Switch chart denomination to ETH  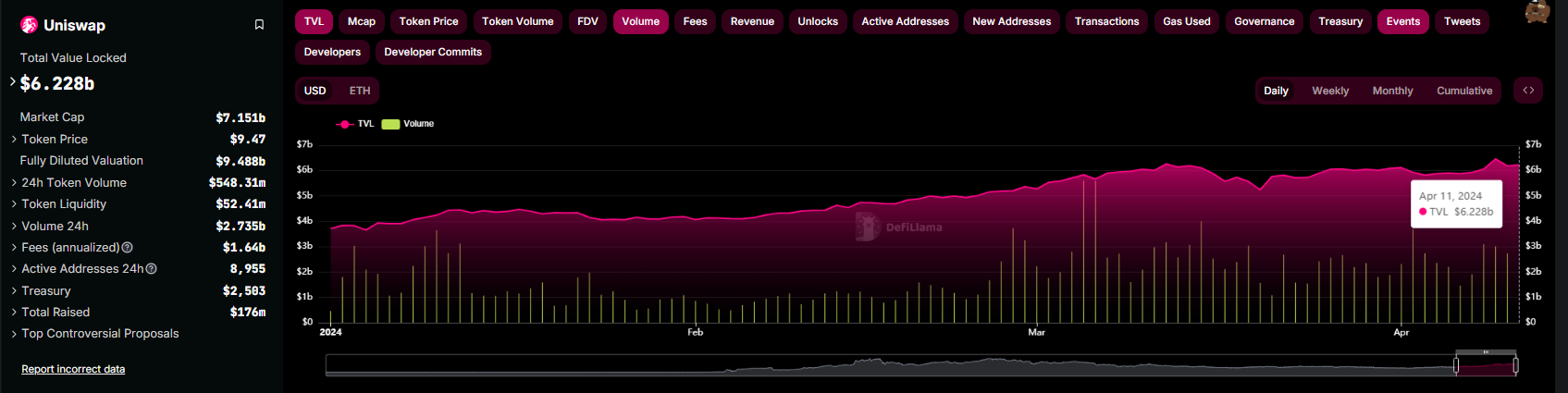pos(360,91)
